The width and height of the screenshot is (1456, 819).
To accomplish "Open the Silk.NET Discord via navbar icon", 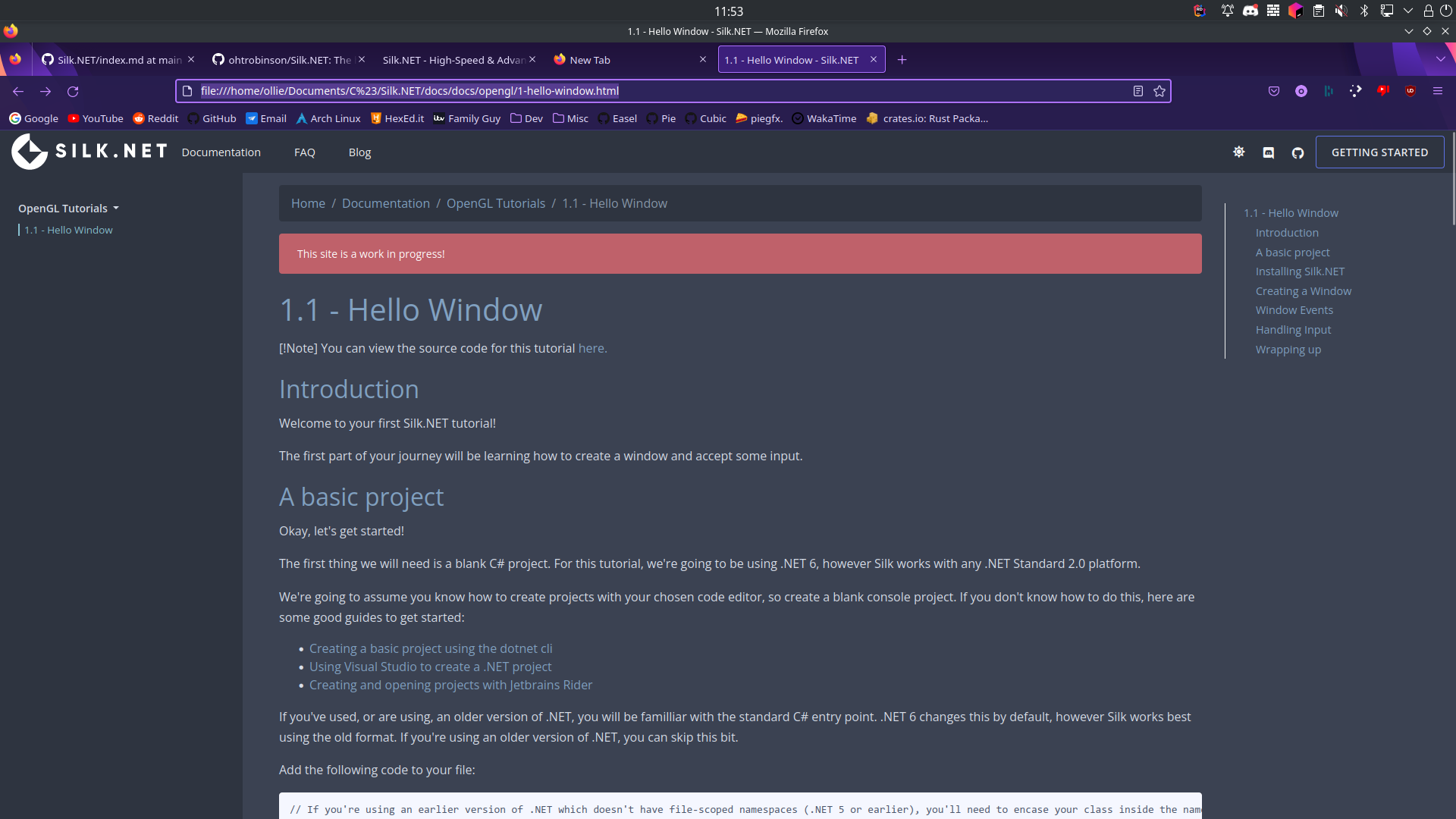I will (1269, 152).
